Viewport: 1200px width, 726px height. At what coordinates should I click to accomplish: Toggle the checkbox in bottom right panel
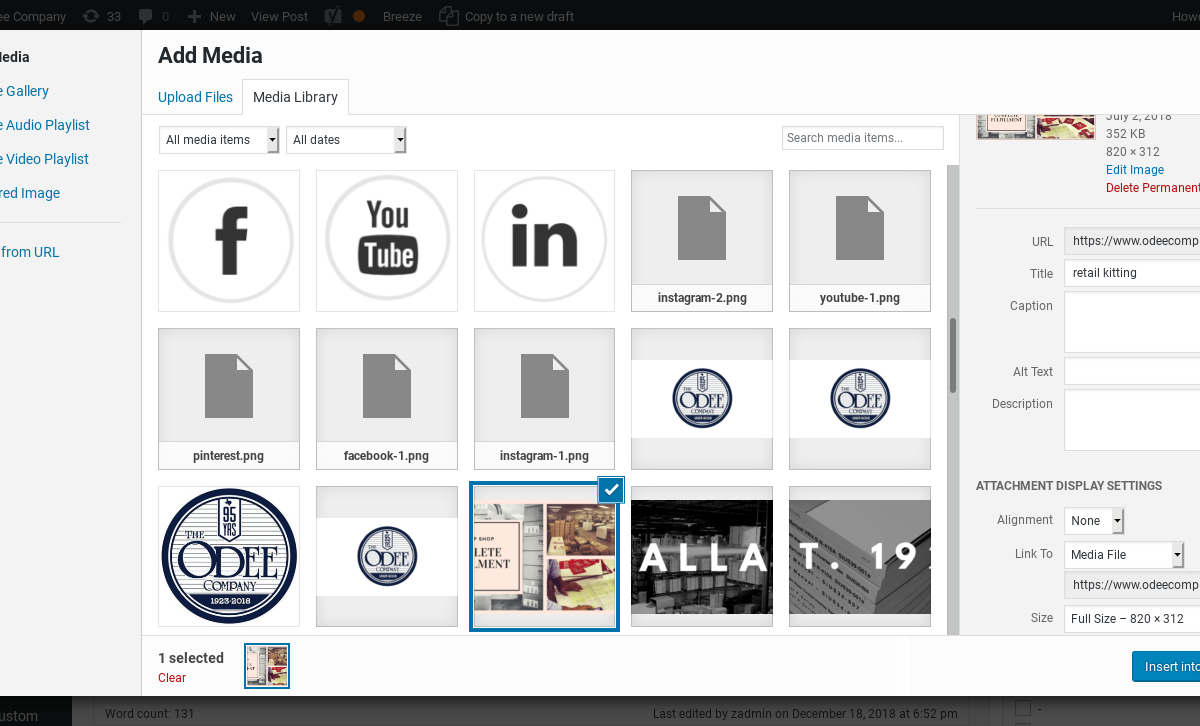pyautogui.click(x=1022, y=708)
